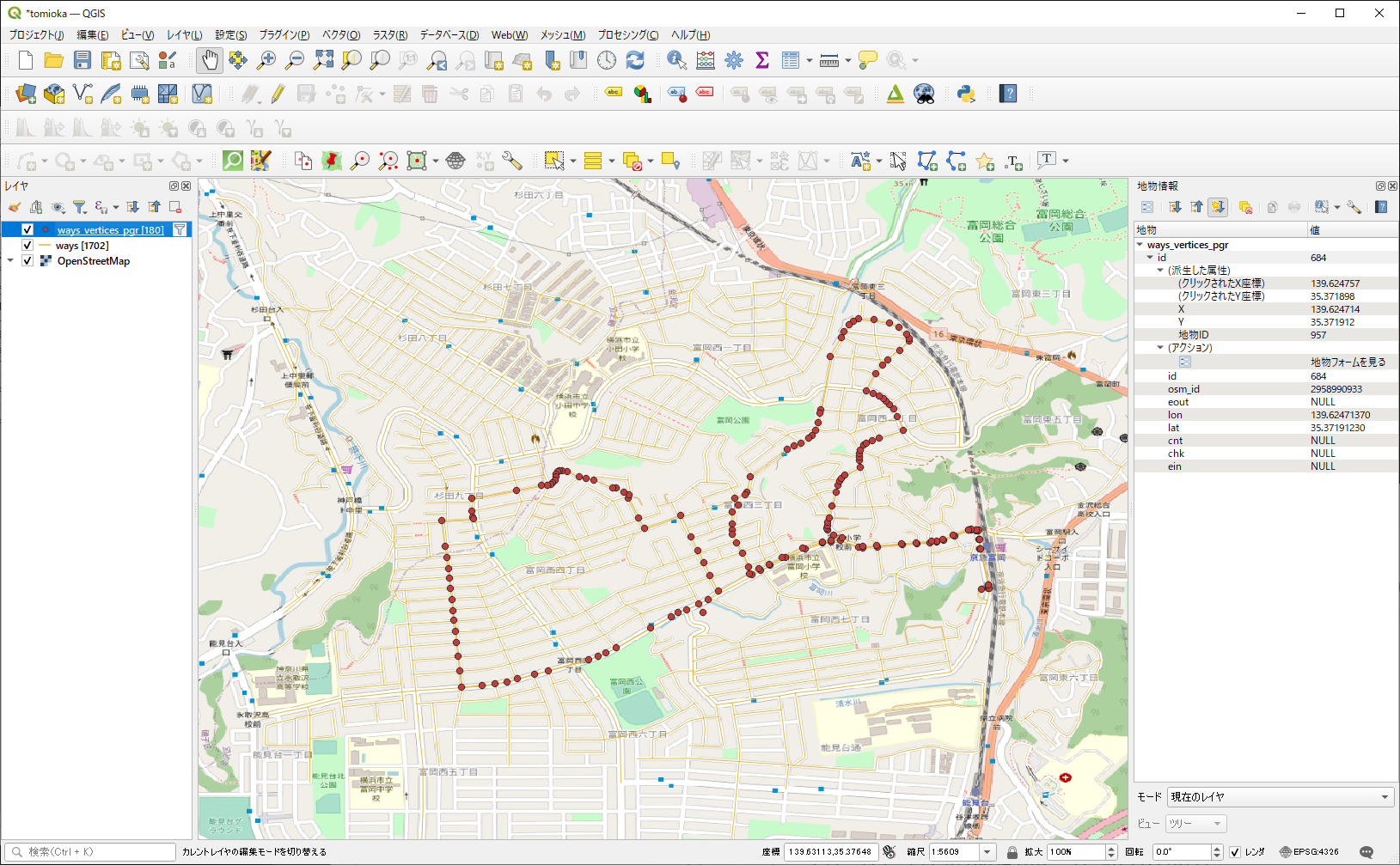Screen dimensions: 1400x865
Task: Uncheck the ways [1702] layer checkbox
Action: [x=28, y=246]
